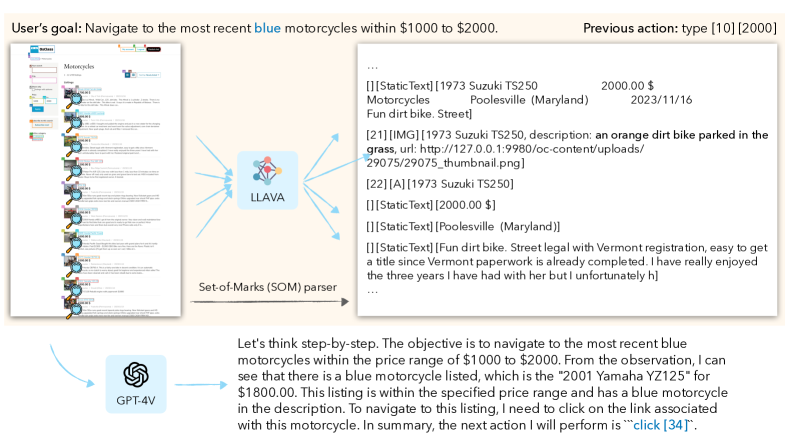Click the search keyword input field

point(44,70)
